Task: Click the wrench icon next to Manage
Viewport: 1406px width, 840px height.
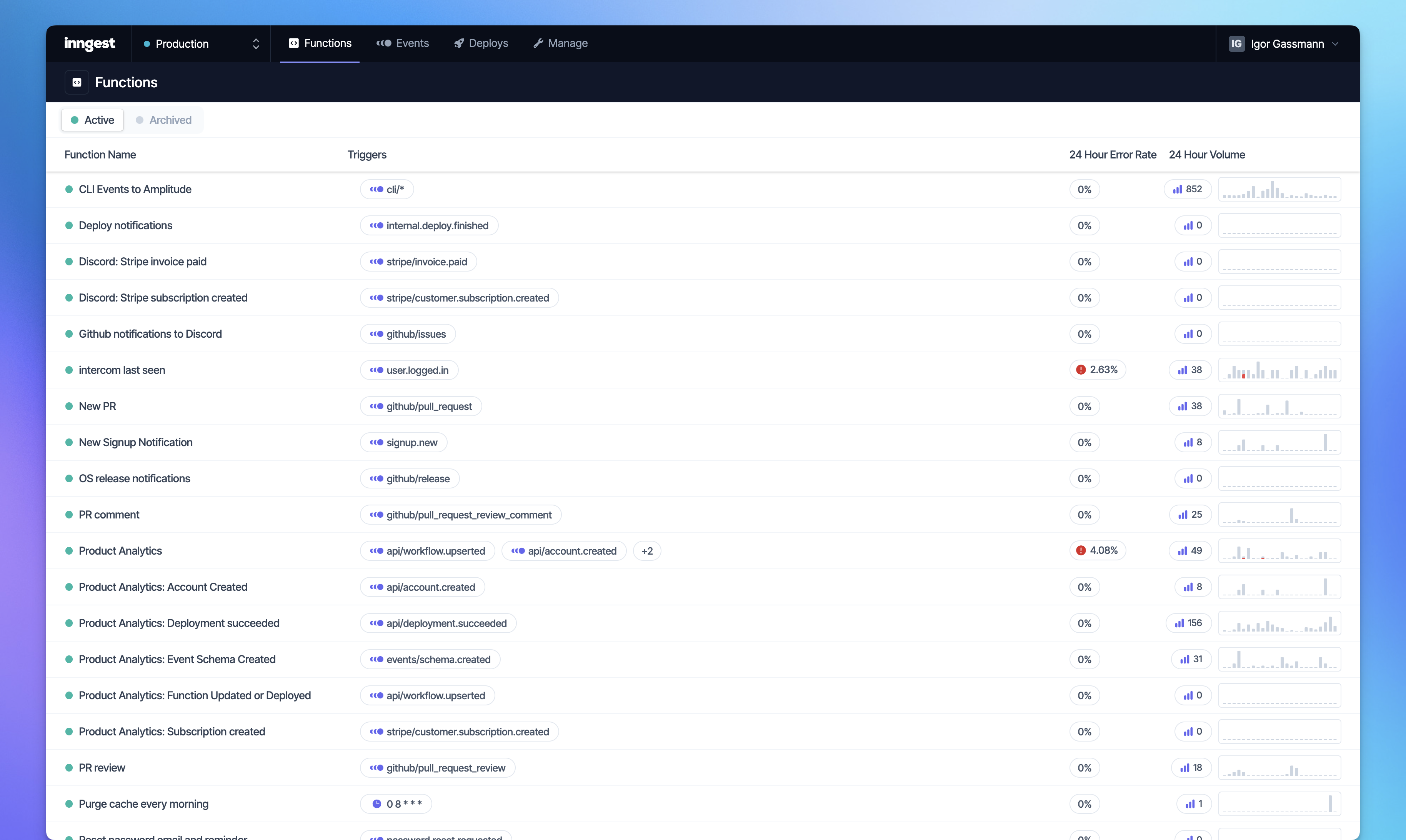Action: (x=539, y=43)
